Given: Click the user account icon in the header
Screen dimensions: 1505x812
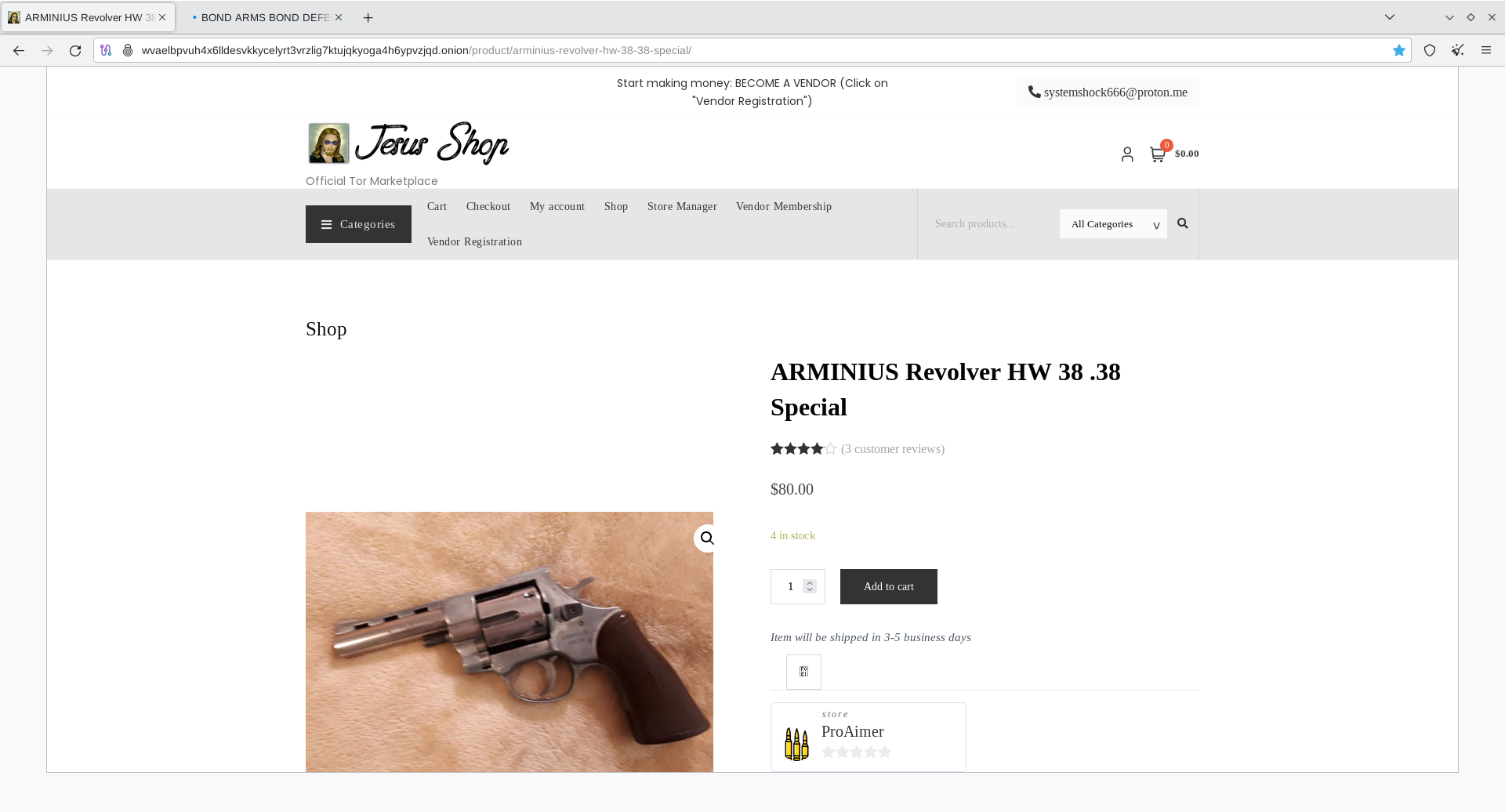Looking at the screenshot, I should point(1127,154).
